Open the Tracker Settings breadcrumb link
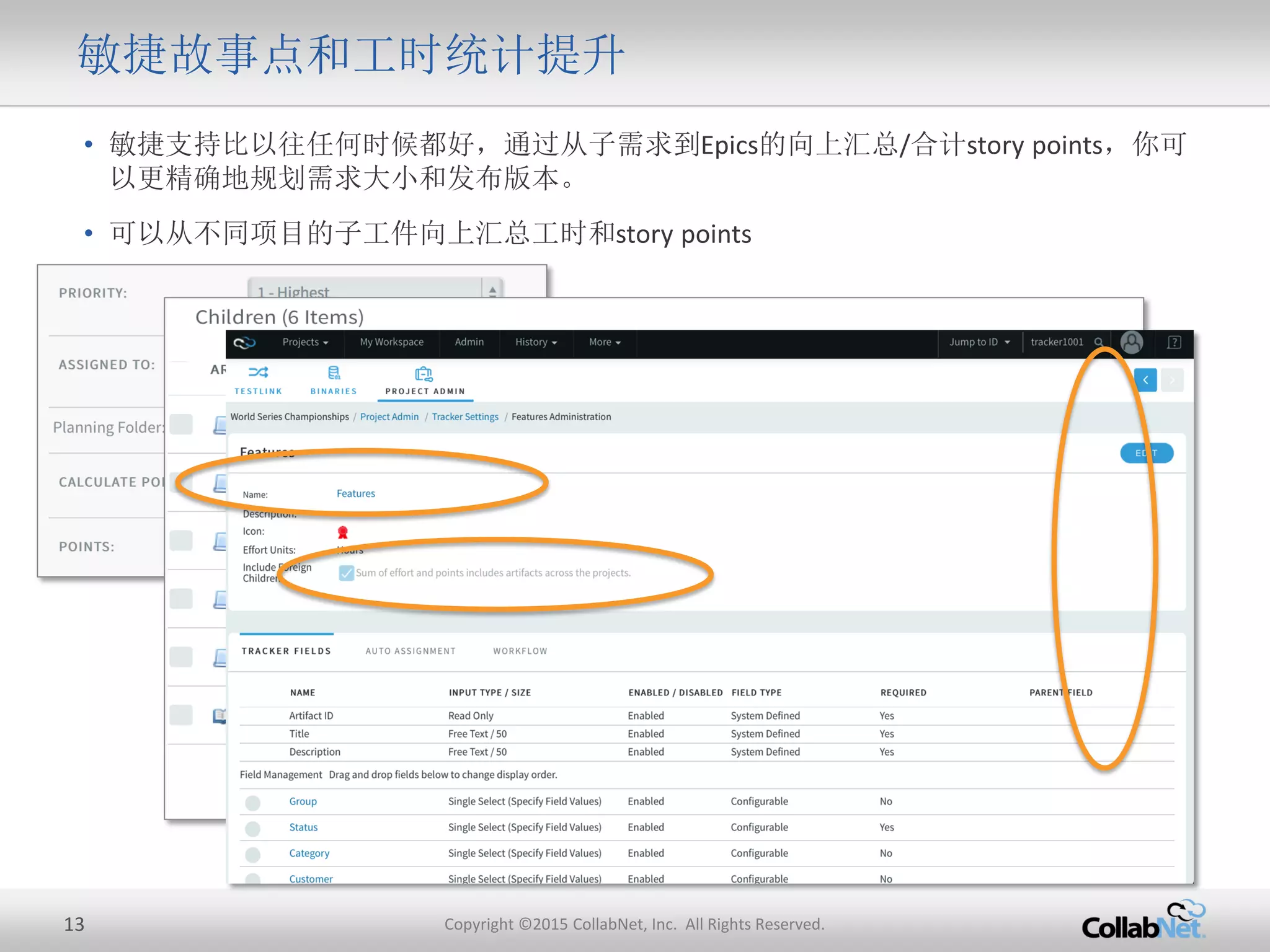The height and width of the screenshot is (952, 1270). point(464,417)
